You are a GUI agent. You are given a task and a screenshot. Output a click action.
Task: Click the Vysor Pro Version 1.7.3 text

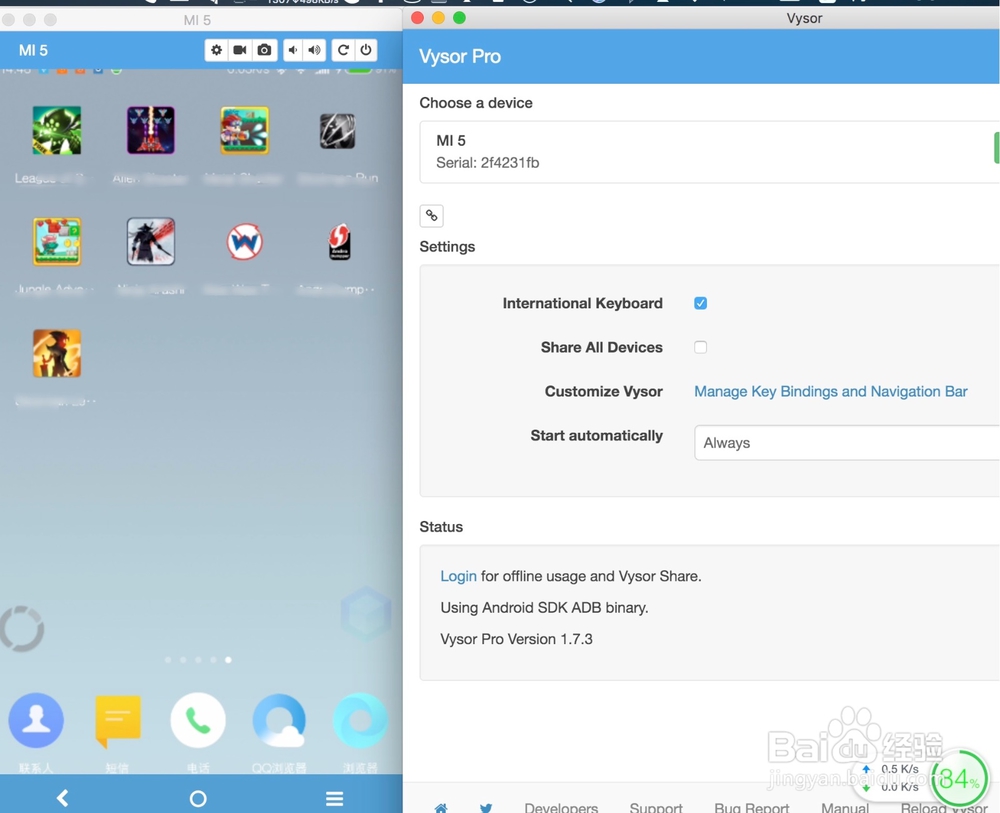tap(516, 639)
